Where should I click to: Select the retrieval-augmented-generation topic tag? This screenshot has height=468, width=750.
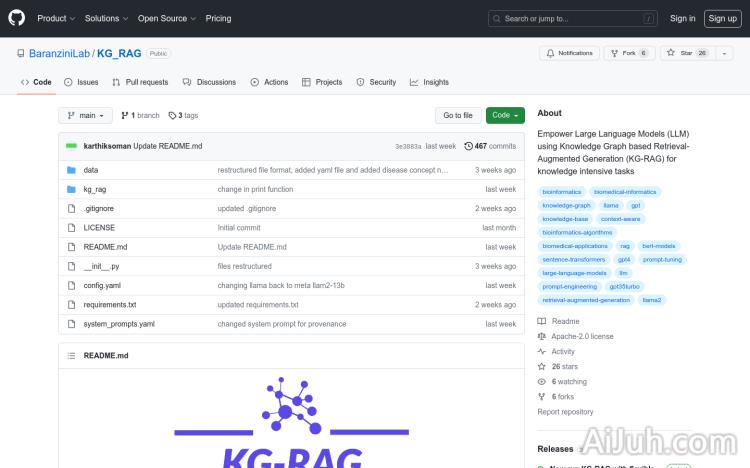point(586,300)
